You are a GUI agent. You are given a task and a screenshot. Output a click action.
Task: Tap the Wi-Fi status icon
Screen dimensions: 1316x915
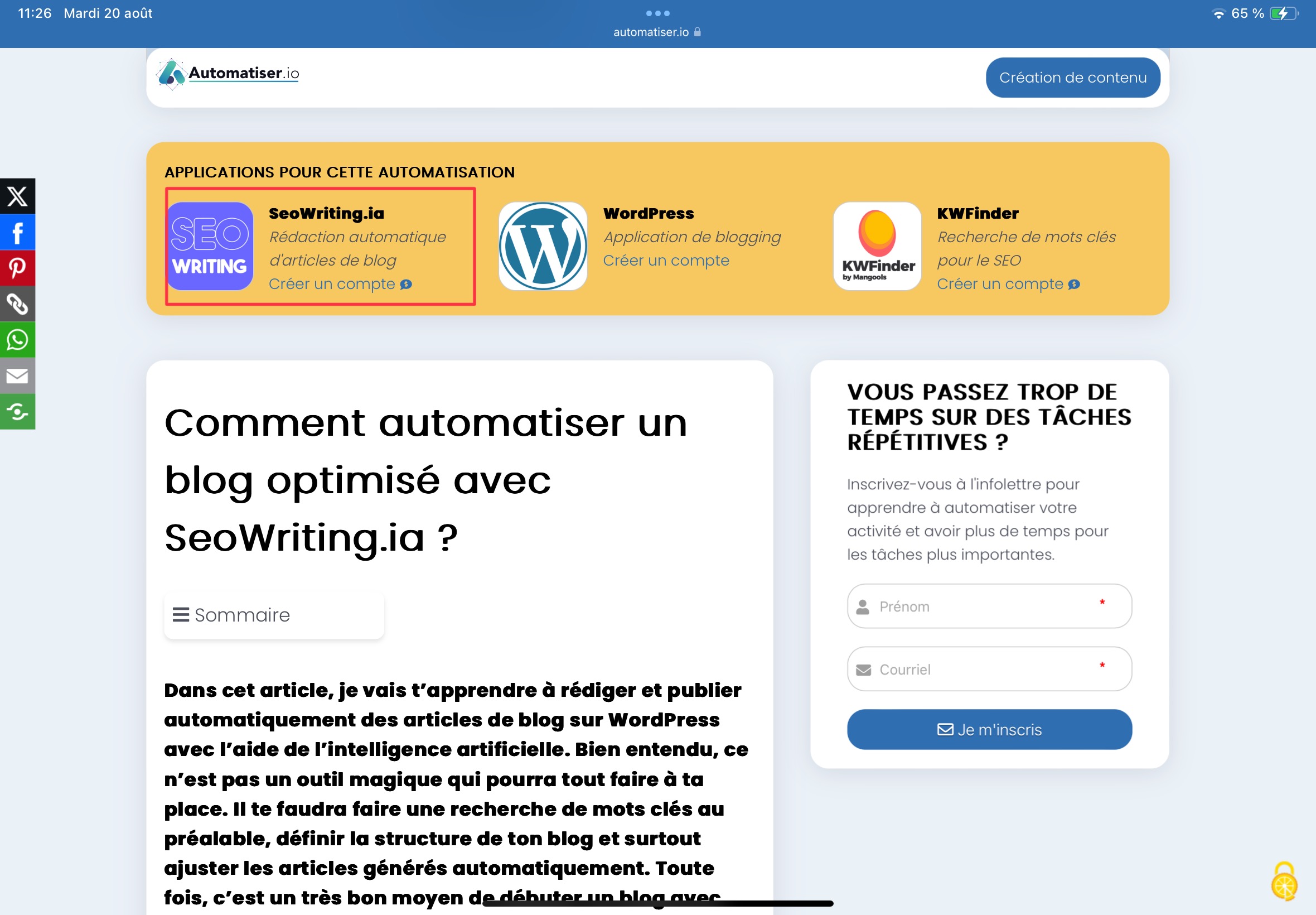click(x=1218, y=14)
